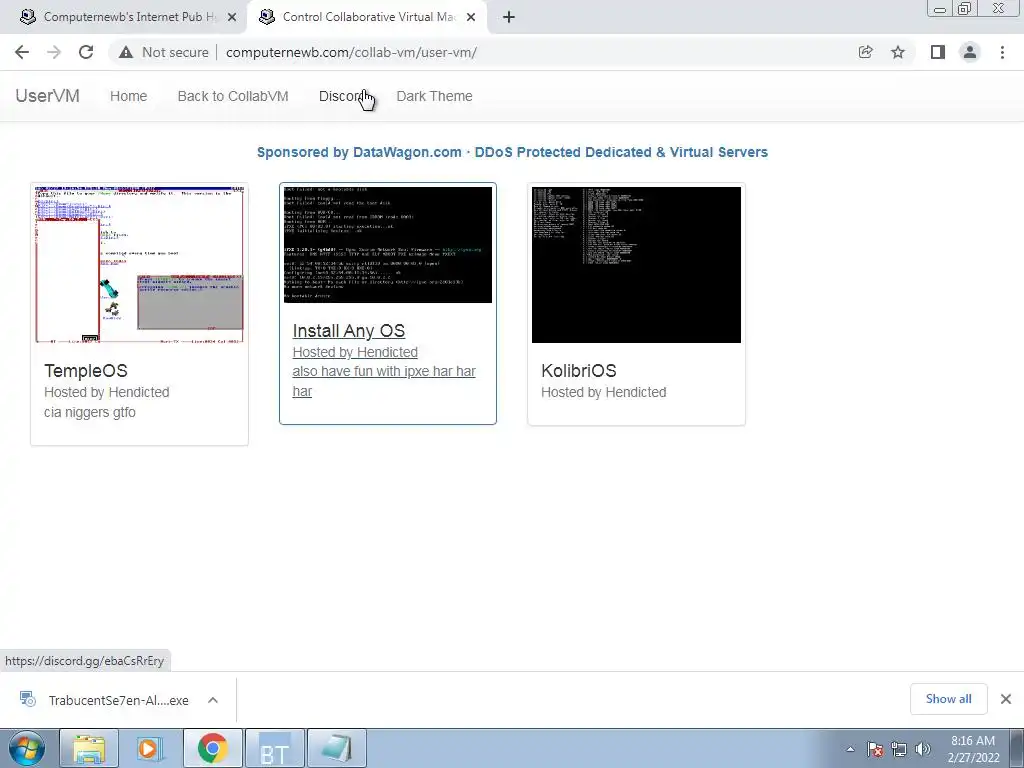This screenshot has height=768, width=1024.
Task: Launch Windows Media Player from taskbar
Action: (x=152, y=748)
